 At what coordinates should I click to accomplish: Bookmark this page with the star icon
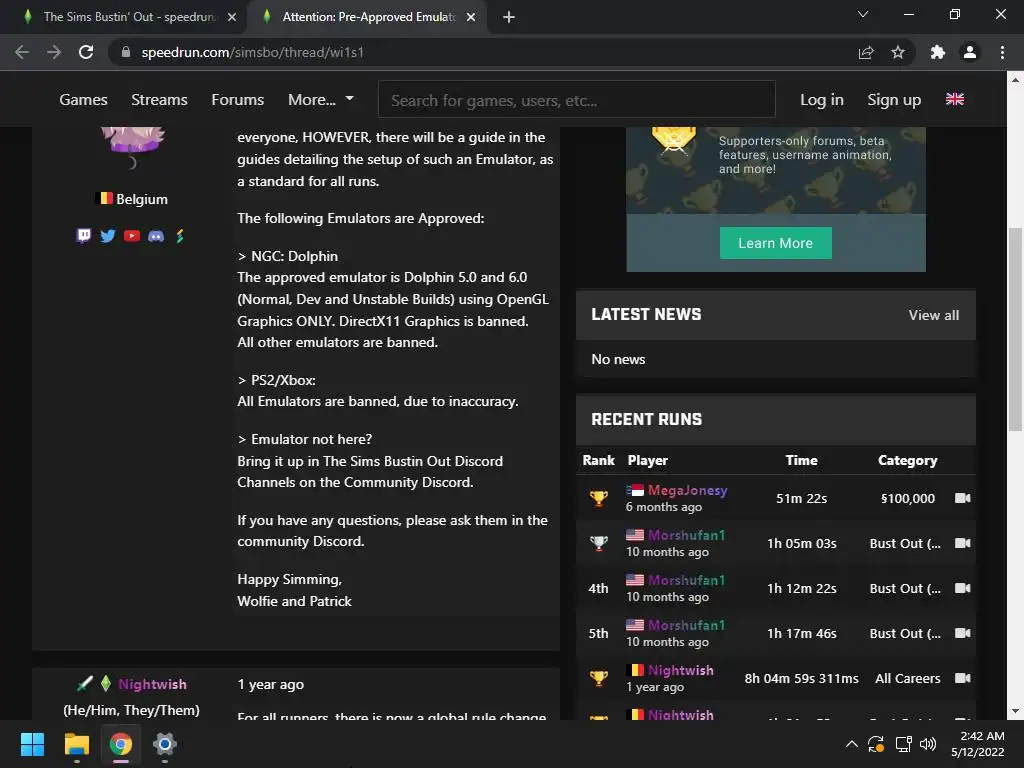[898, 52]
